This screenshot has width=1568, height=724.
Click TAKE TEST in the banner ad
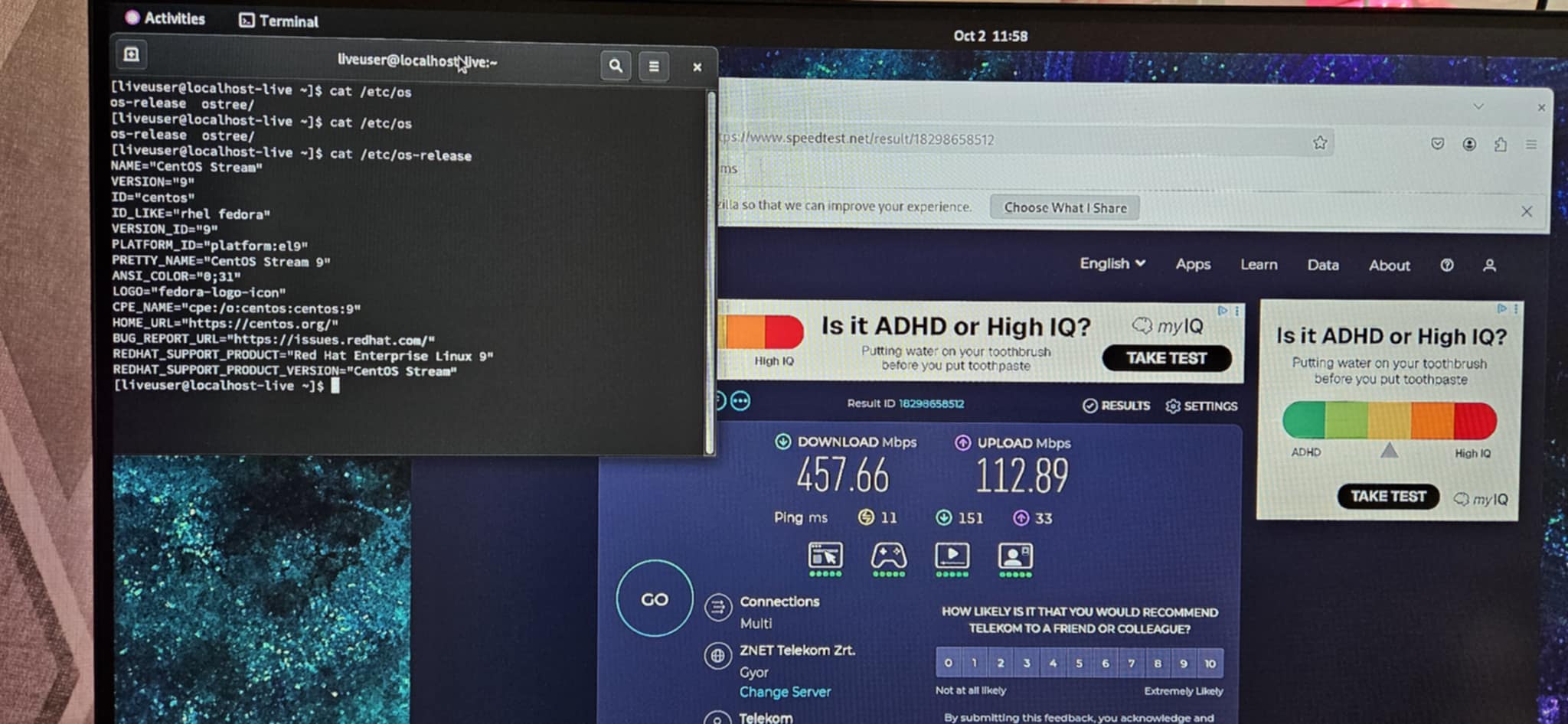pos(1167,358)
